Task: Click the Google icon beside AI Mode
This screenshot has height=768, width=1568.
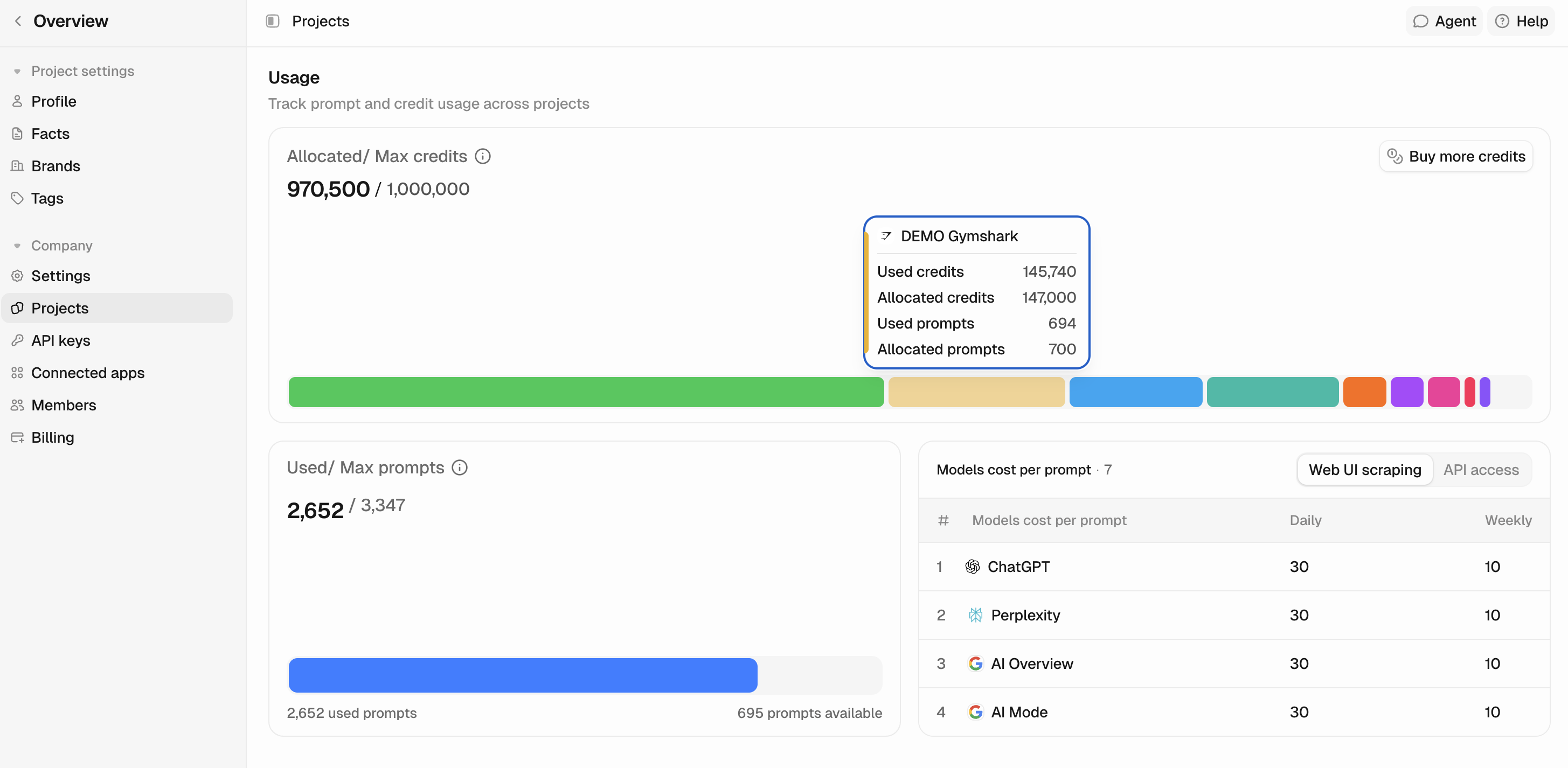Action: [976, 712]
